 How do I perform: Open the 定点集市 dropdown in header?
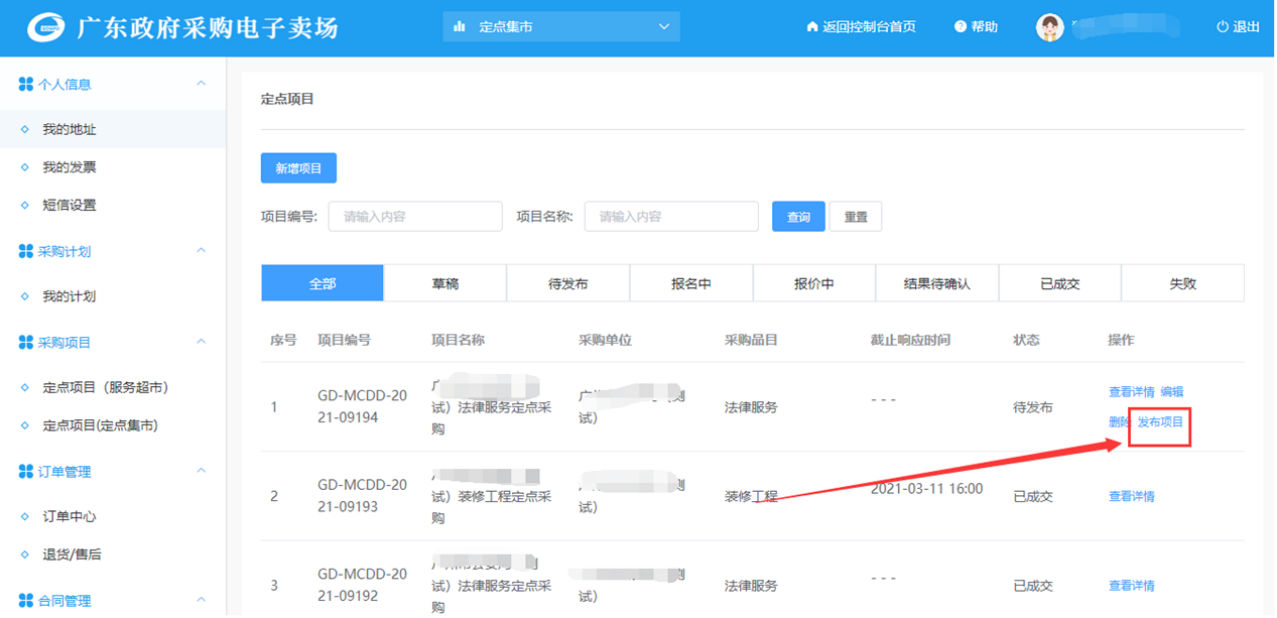(561, 27)
